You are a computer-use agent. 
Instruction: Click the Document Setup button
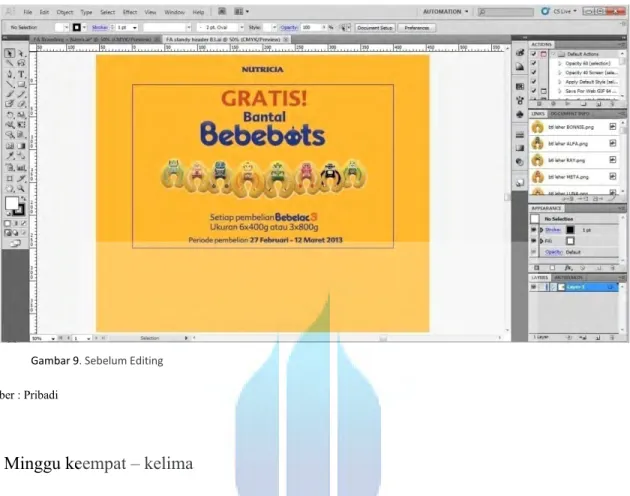point(374,28)
